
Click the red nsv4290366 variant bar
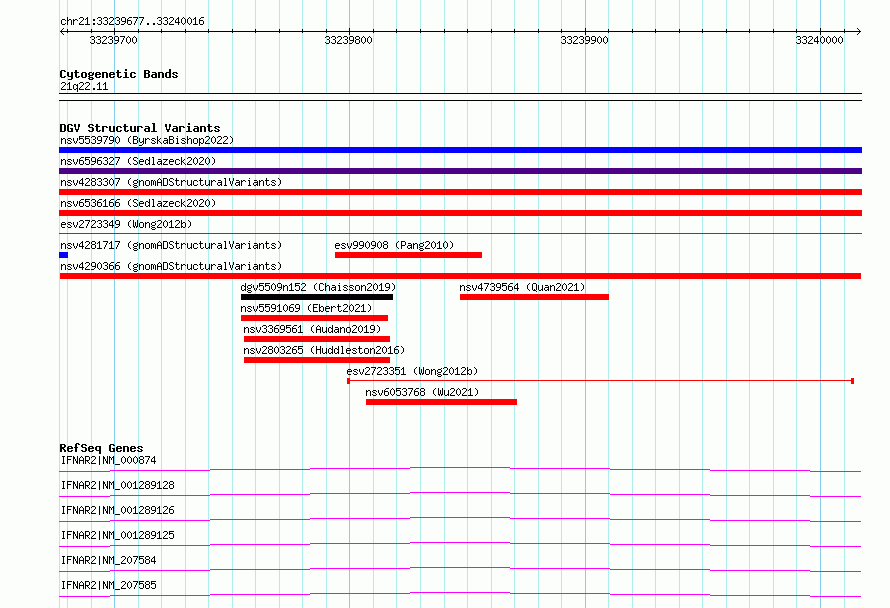pos(460,276)
